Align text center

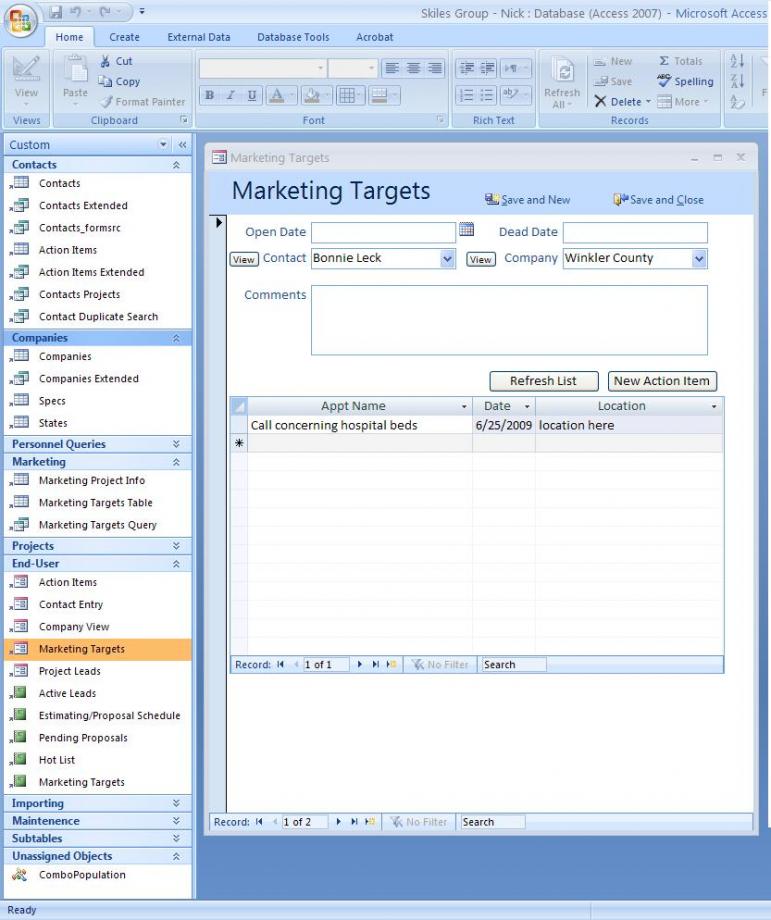[x=413, y=68]
